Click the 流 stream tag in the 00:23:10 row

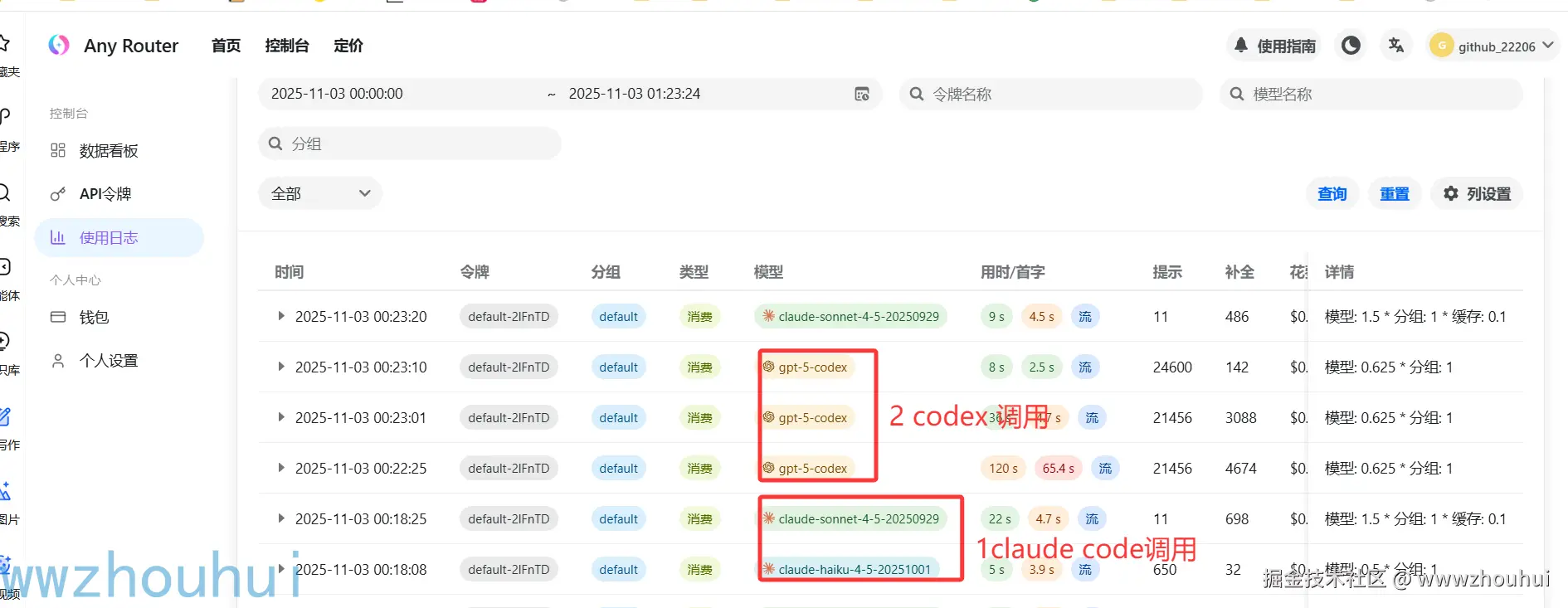[x=1085, y=367]
